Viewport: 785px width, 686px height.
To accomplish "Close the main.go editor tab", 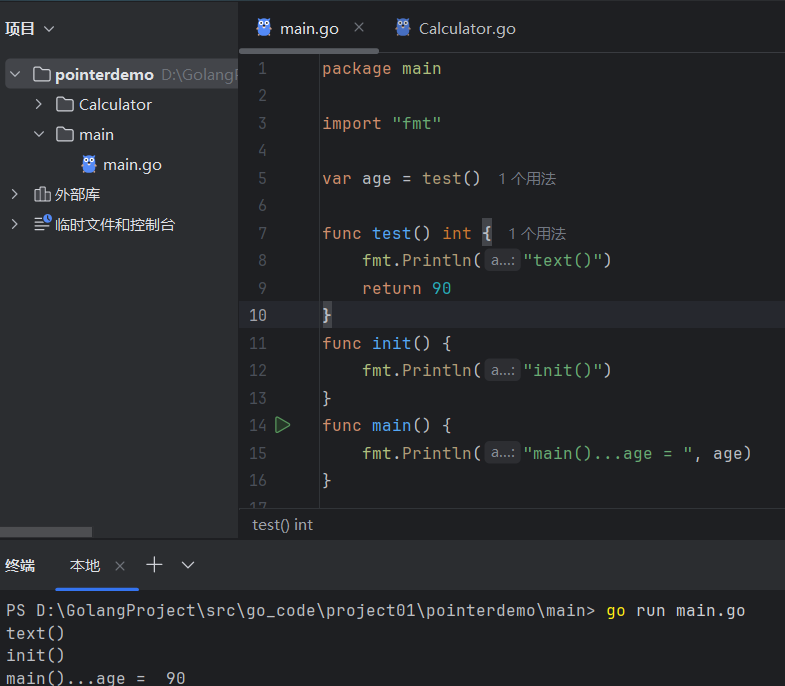I will pyautogui.click(x=359, y=27).
